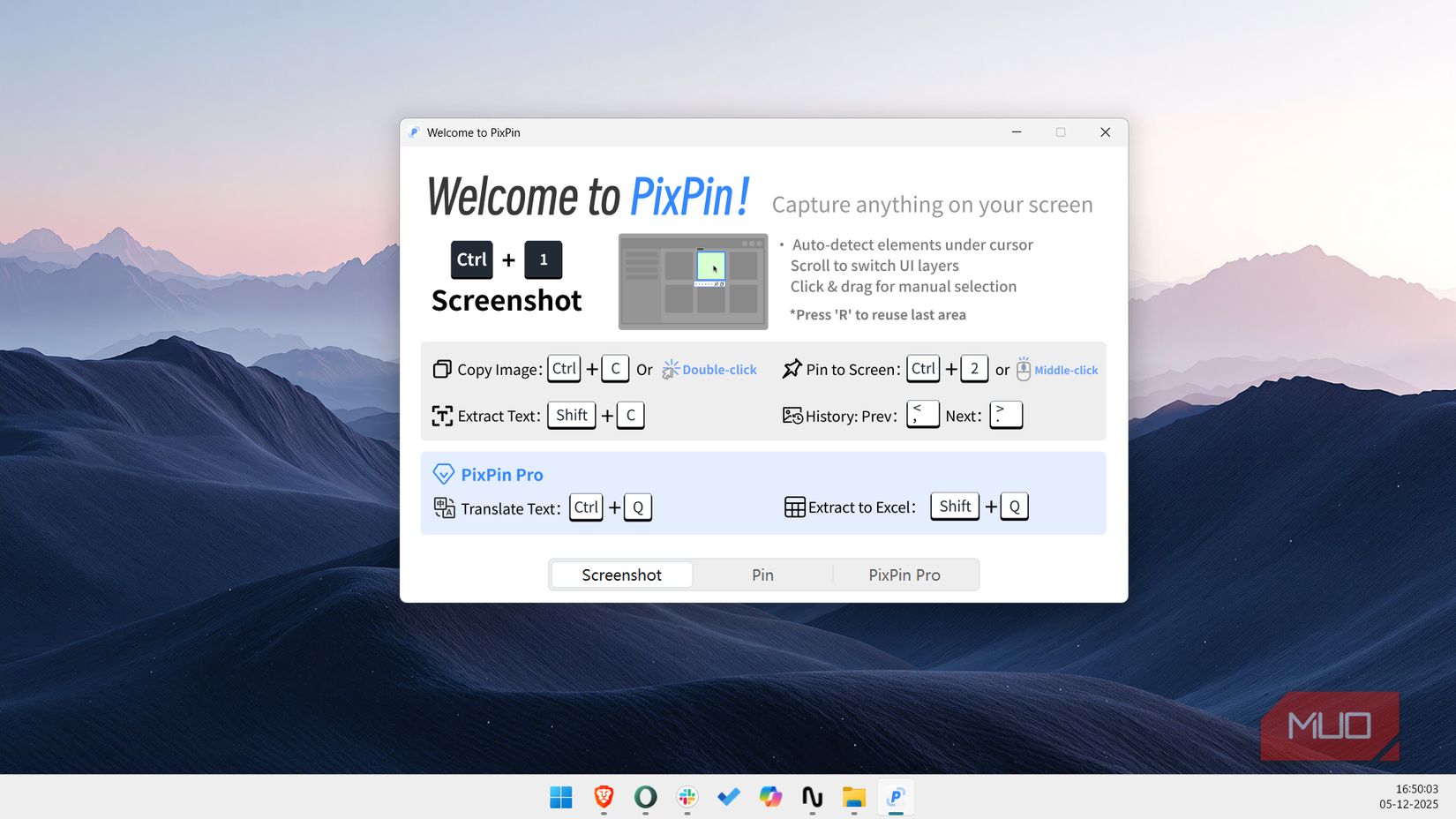Click the Extract Text icon
This screenshot has height=819, width=1456.
[x=442, y=416]
